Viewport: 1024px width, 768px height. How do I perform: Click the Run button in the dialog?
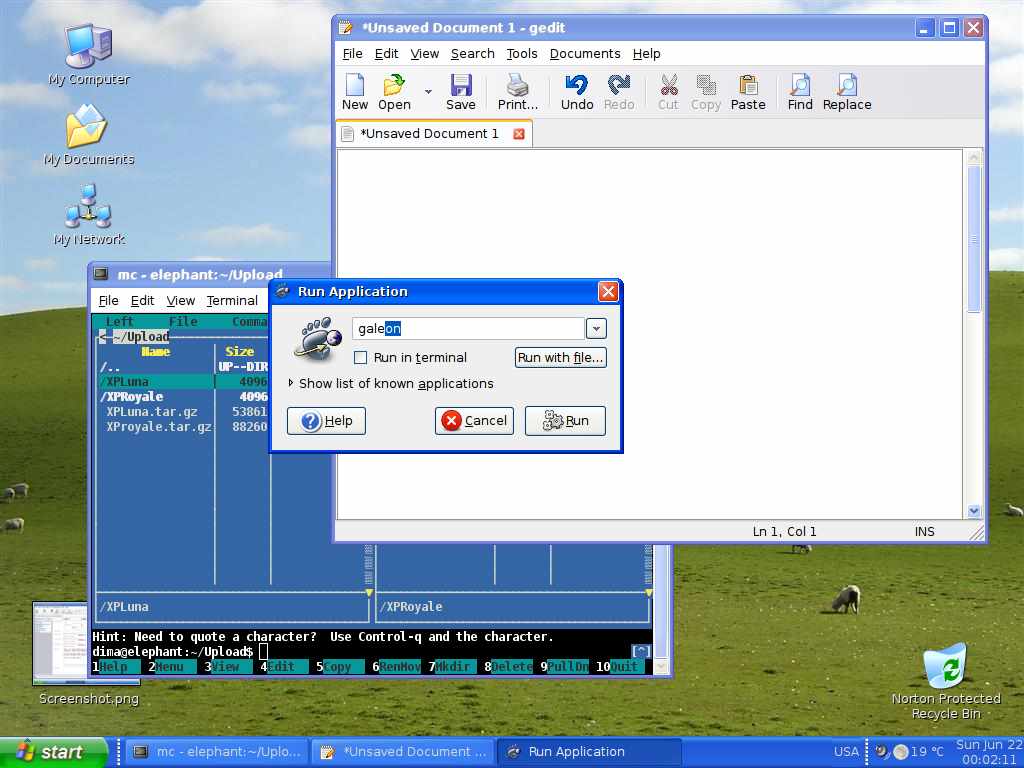565,421
